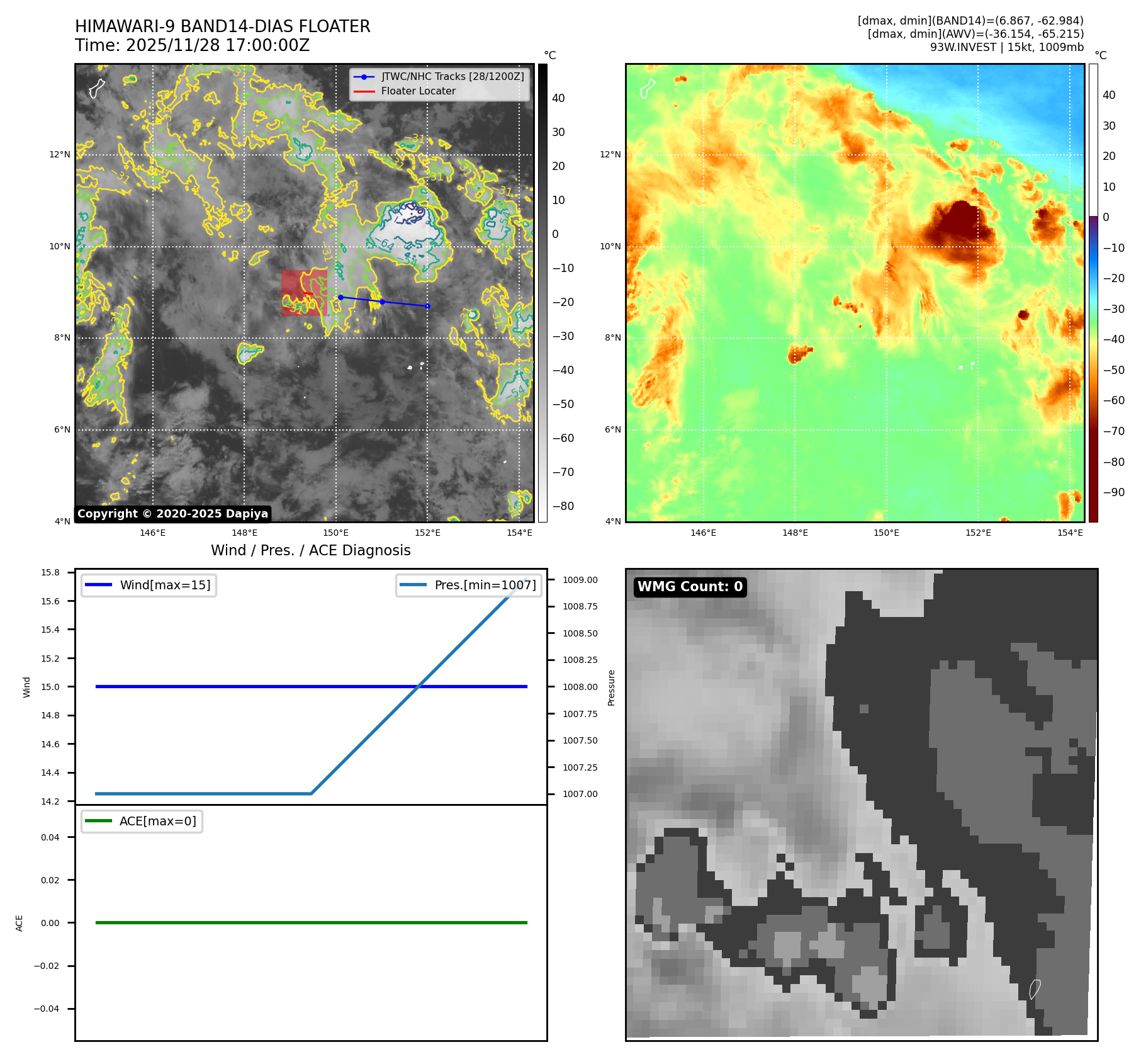Click the grayscale temperature colorbar

point(542,293)
